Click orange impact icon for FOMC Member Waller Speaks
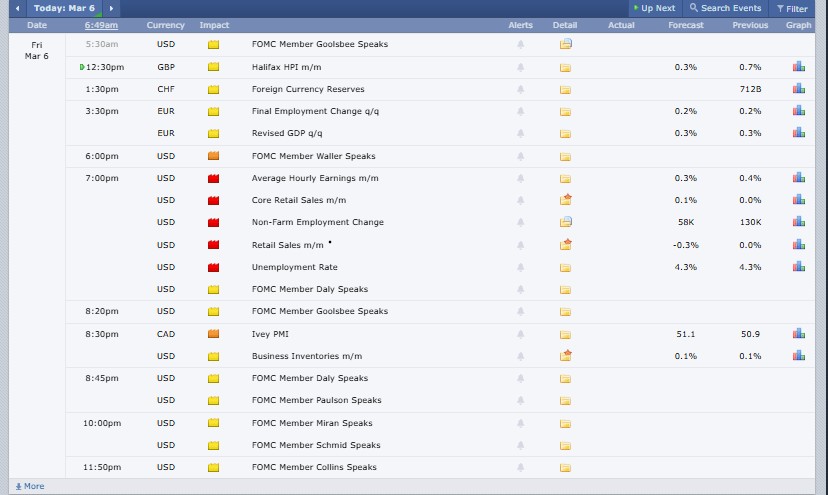Screen dimensions: 828x495 pos(213,156)
